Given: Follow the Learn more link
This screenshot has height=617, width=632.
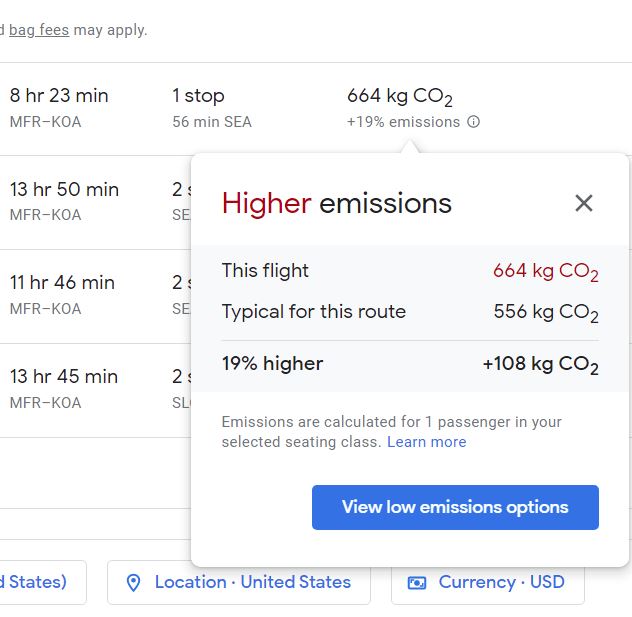Looking at the screenshot, I should 426,442.
